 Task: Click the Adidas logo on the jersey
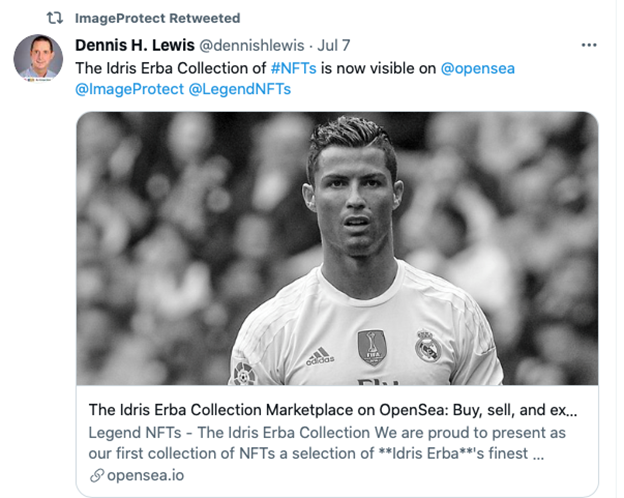click(x=320, y=355)
